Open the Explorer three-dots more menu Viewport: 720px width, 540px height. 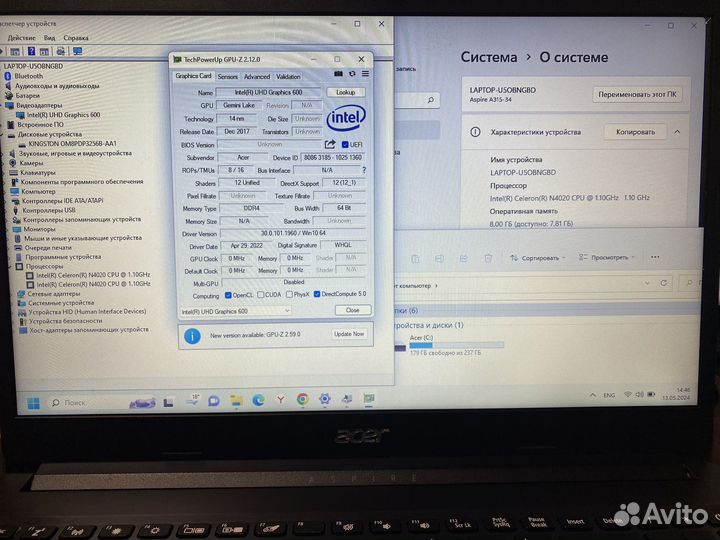point(655,257)
